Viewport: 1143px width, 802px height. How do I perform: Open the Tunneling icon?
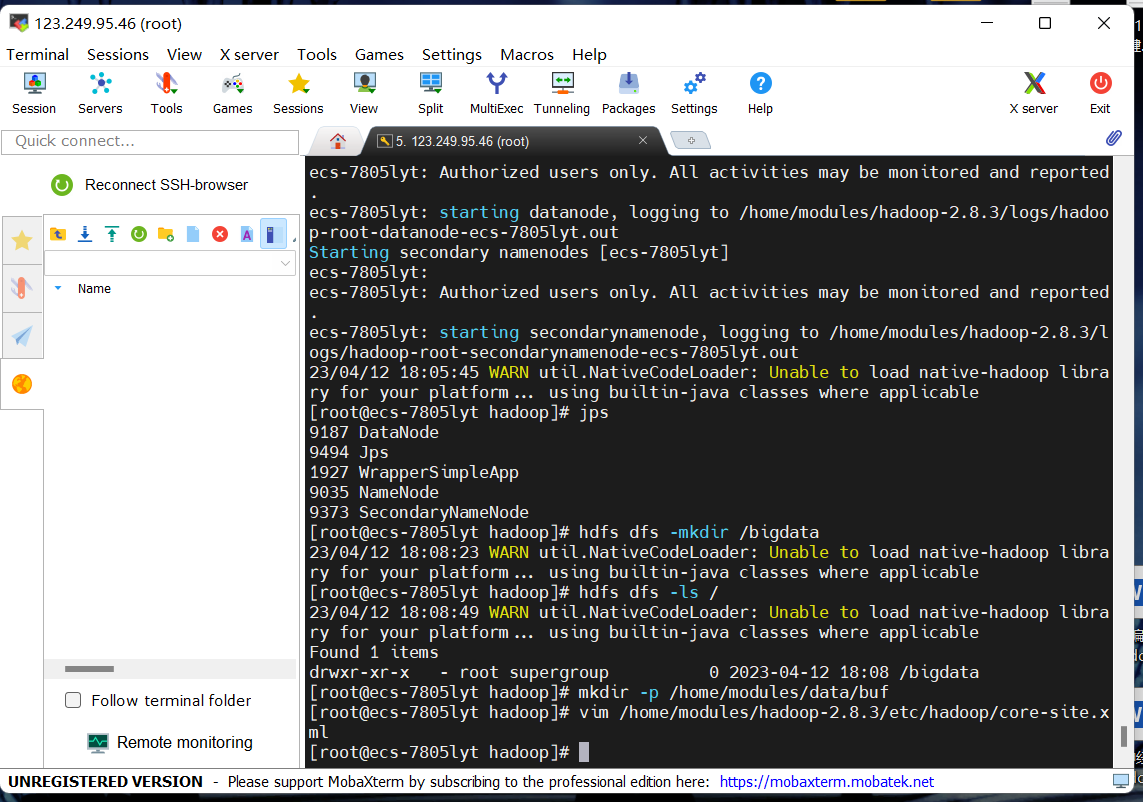click(562, 93)
